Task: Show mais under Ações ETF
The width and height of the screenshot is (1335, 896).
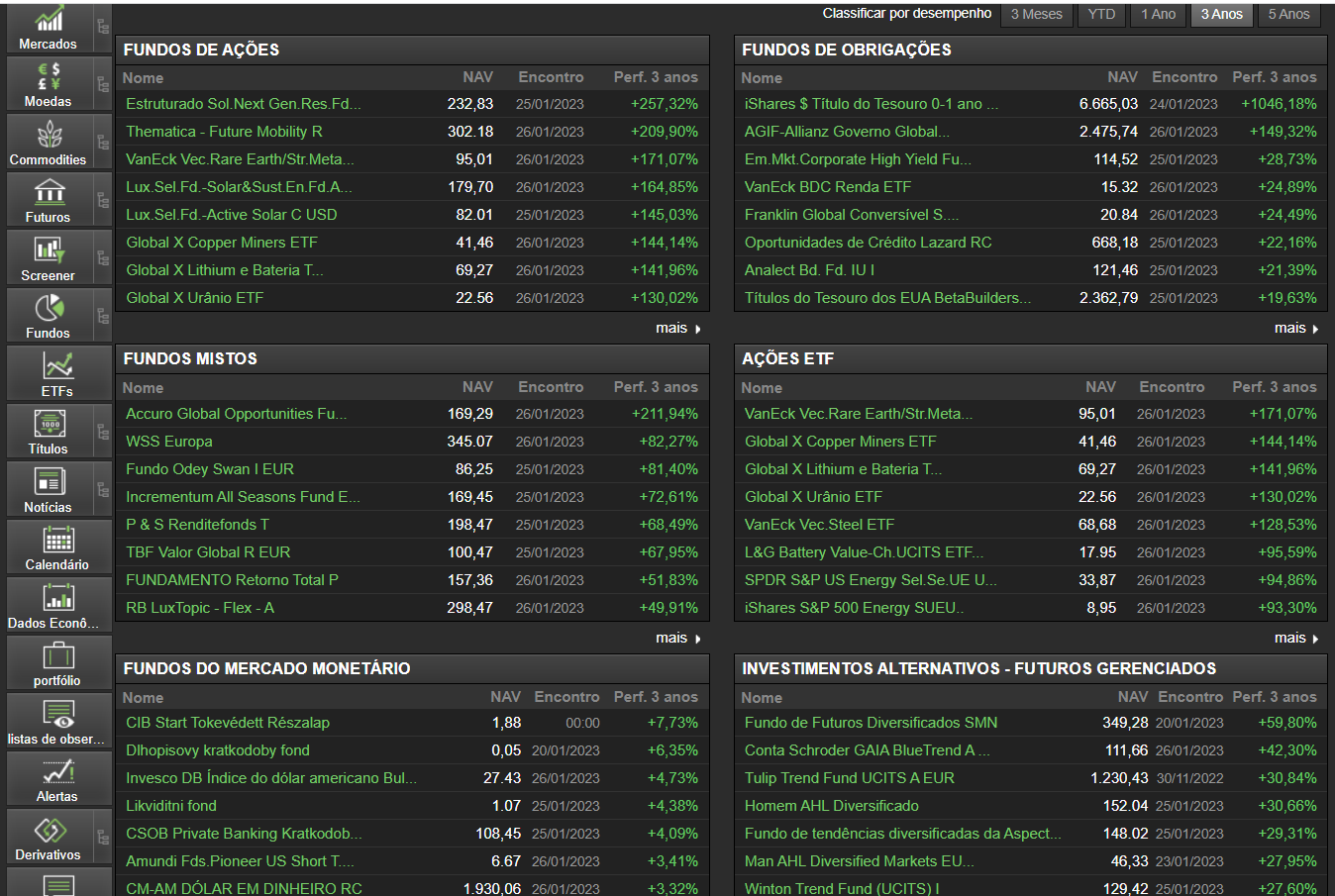Action: (1297, 639)
